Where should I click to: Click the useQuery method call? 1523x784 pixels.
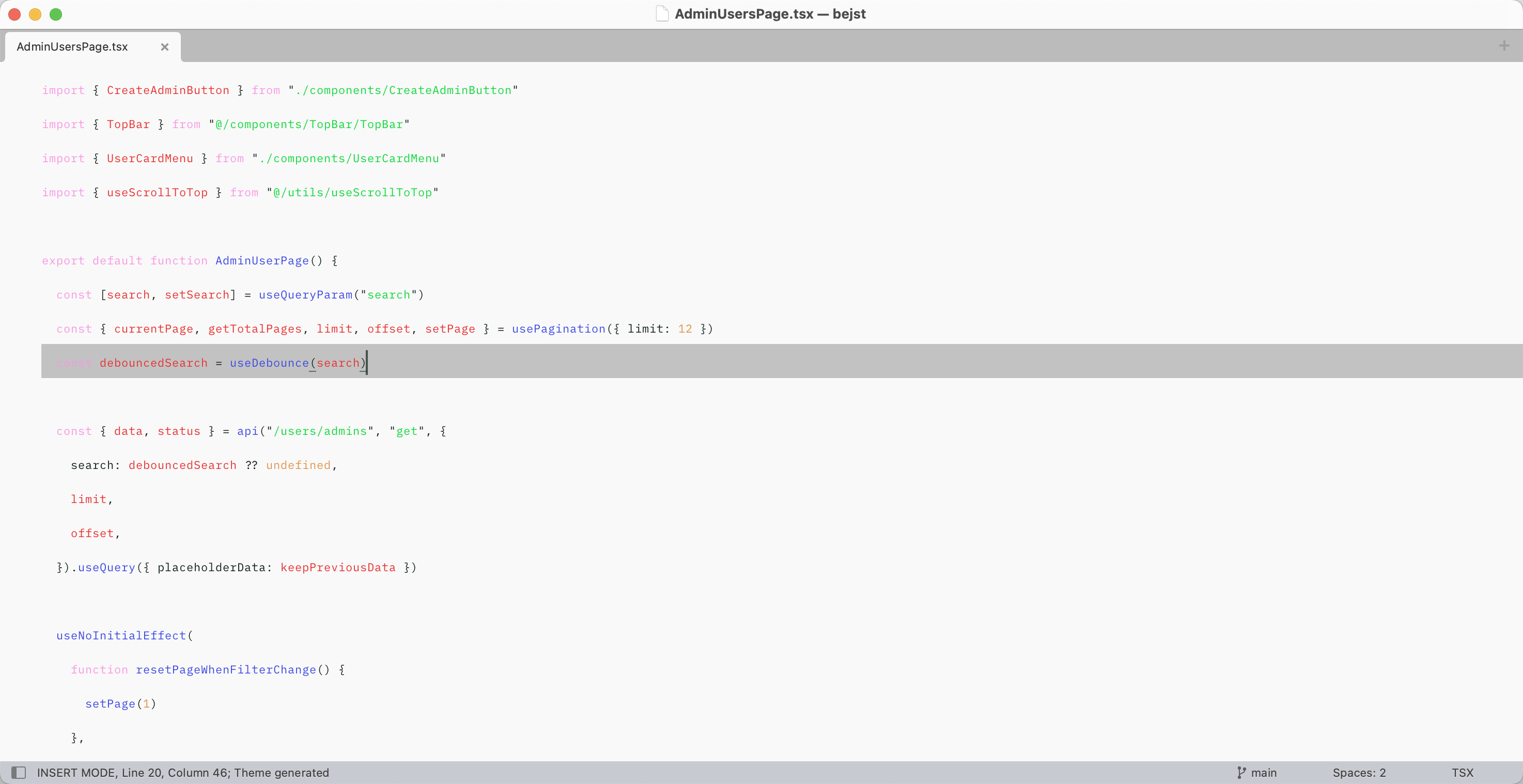pos(106,568)
